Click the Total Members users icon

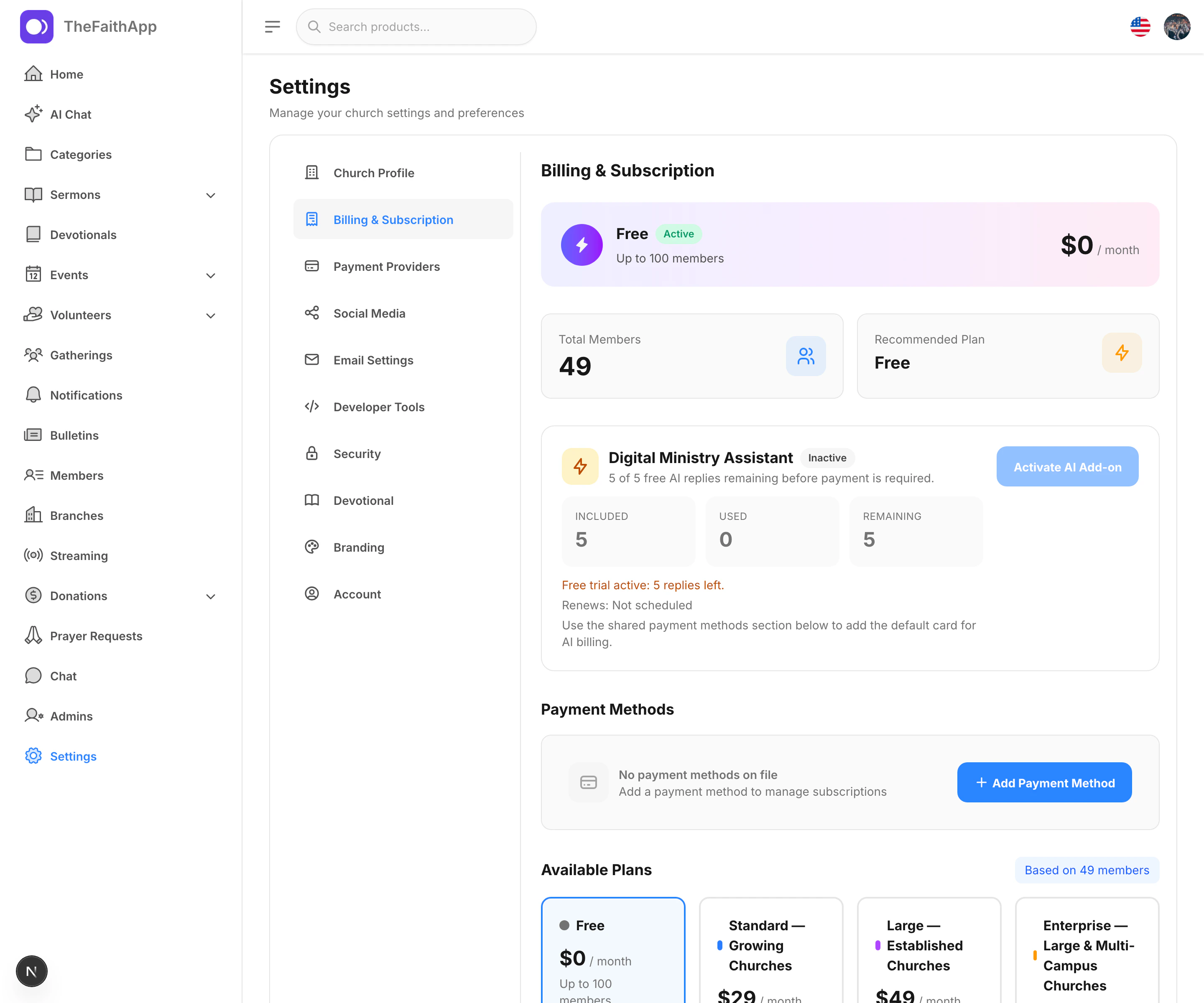tap(806, 356)
